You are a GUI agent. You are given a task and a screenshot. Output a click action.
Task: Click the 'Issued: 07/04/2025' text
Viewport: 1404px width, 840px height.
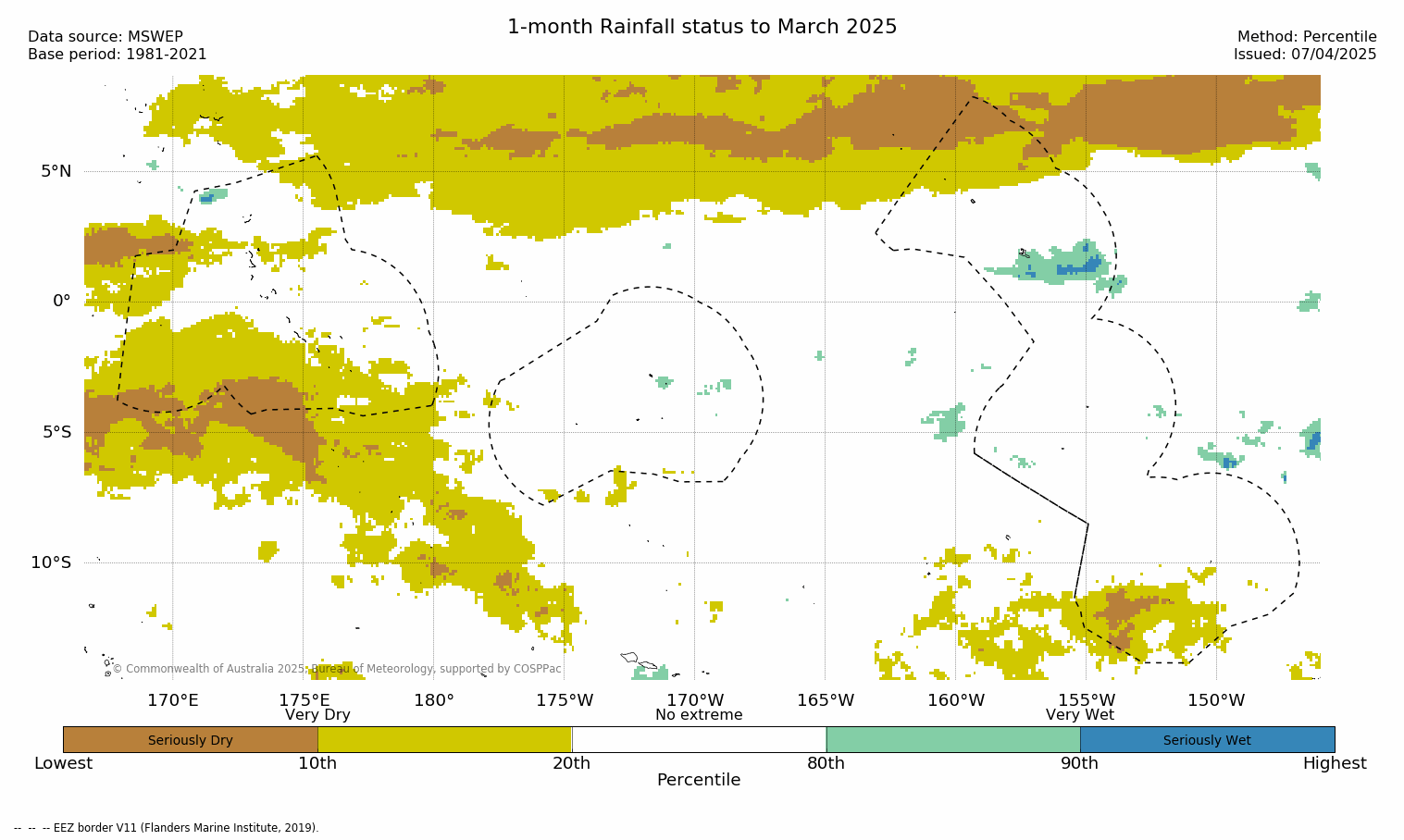click(x=1305, y=55)
